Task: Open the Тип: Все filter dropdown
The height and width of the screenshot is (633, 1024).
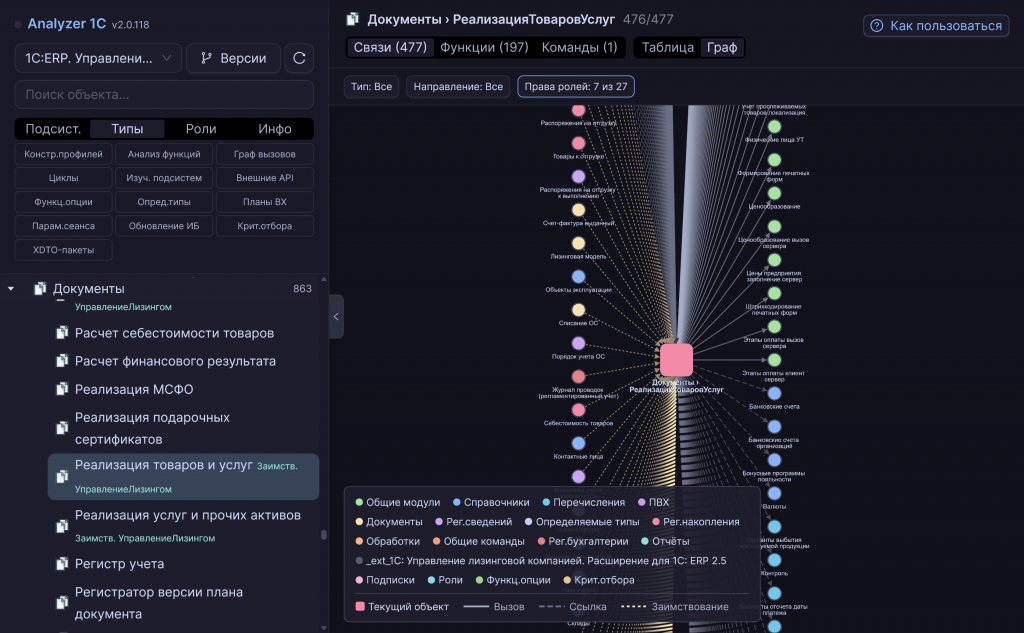Action: pos(371,86)
